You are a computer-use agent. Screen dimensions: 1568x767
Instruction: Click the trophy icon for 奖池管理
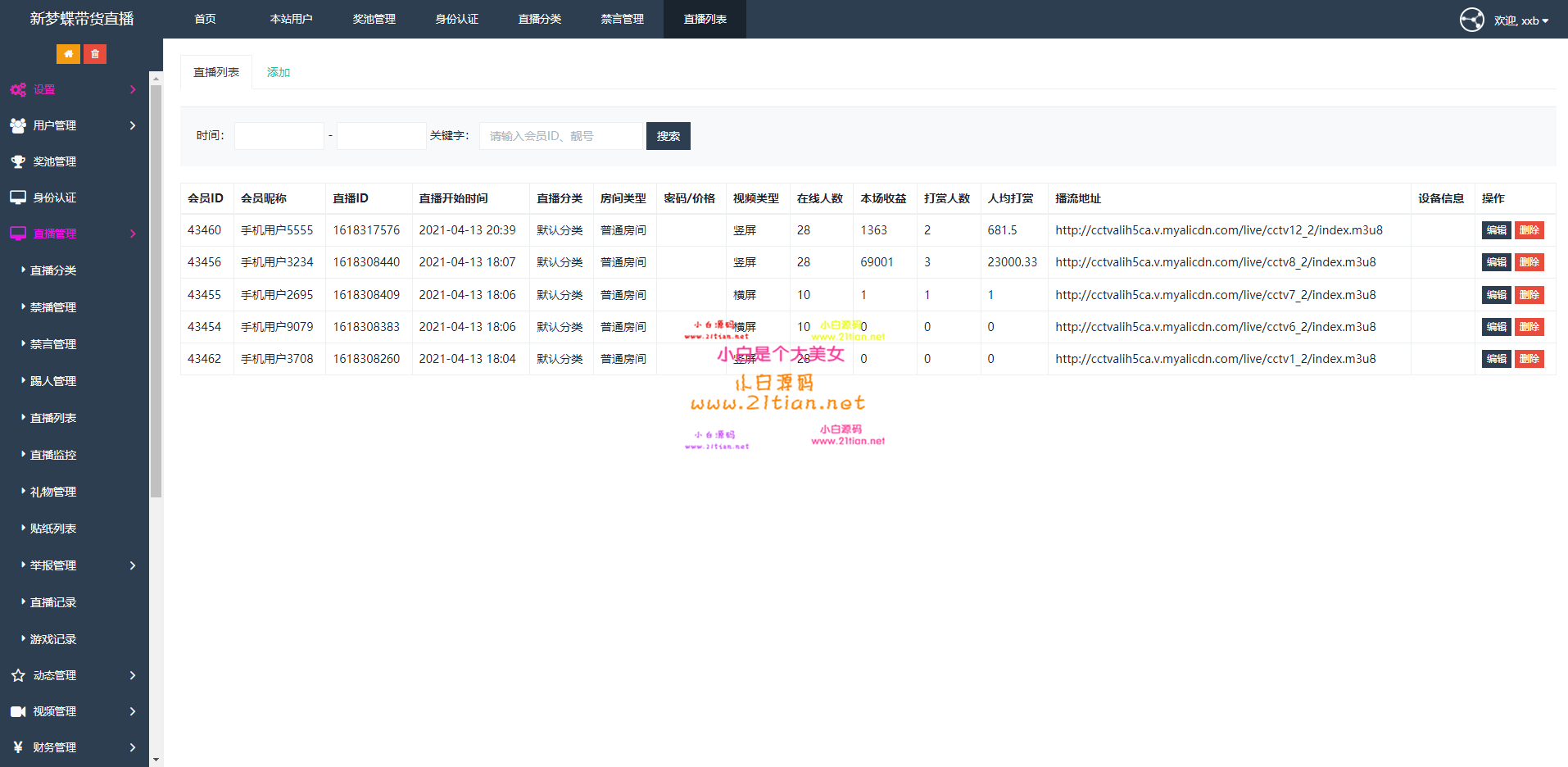coord(18,161)
